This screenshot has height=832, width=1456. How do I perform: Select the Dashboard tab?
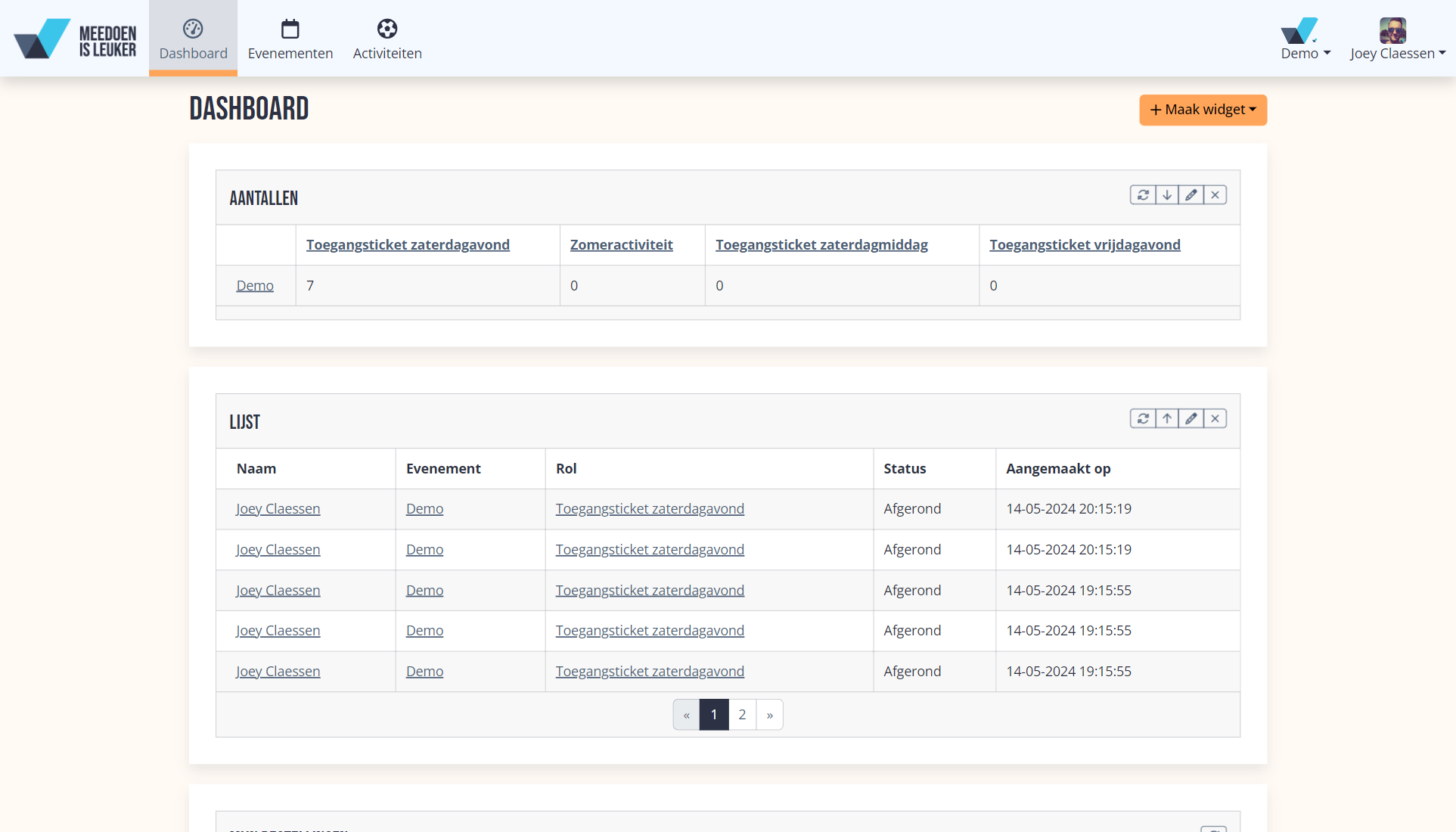193,39
